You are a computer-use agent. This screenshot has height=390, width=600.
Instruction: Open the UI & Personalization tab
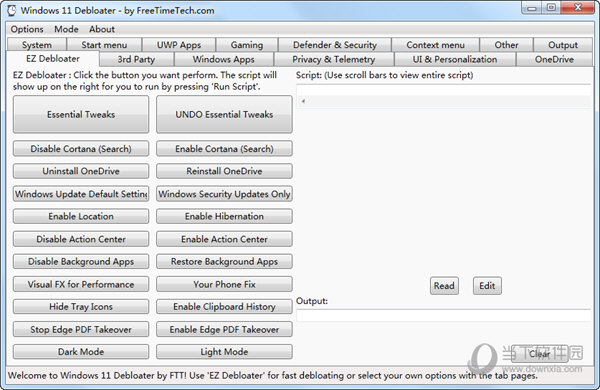(455, 59)
